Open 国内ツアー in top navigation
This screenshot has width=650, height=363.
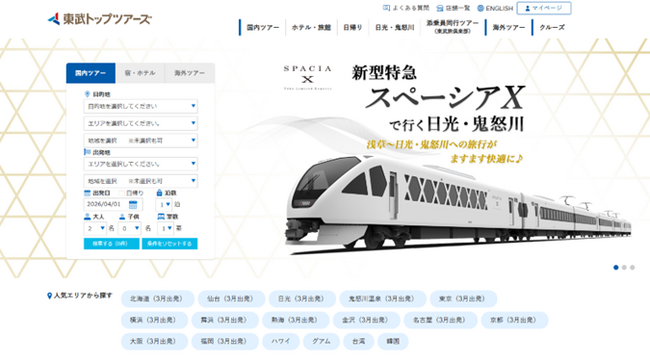pos(263,27)
